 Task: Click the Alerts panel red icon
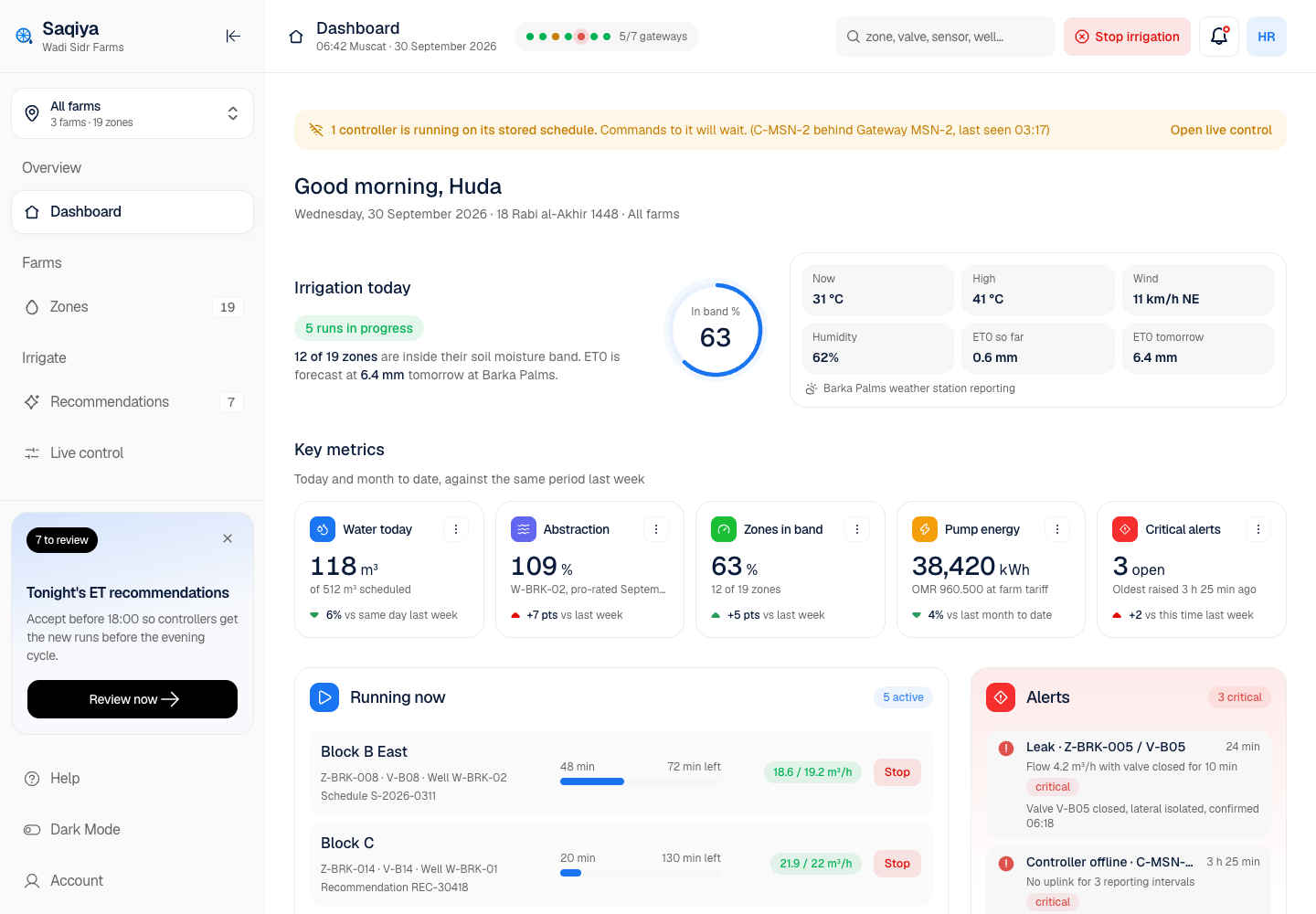coord(1001,697)
